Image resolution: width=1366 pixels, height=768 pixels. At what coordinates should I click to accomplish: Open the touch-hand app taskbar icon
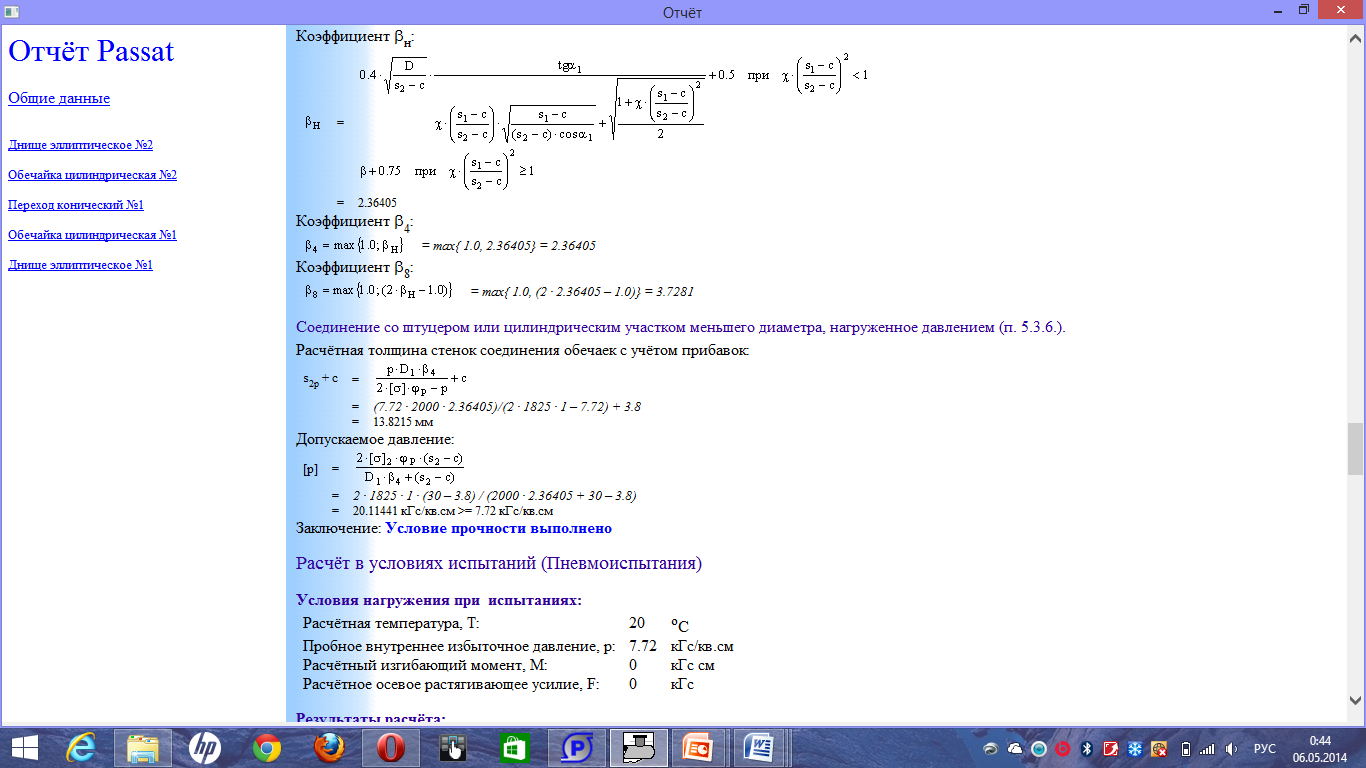[x=452, y=747]
